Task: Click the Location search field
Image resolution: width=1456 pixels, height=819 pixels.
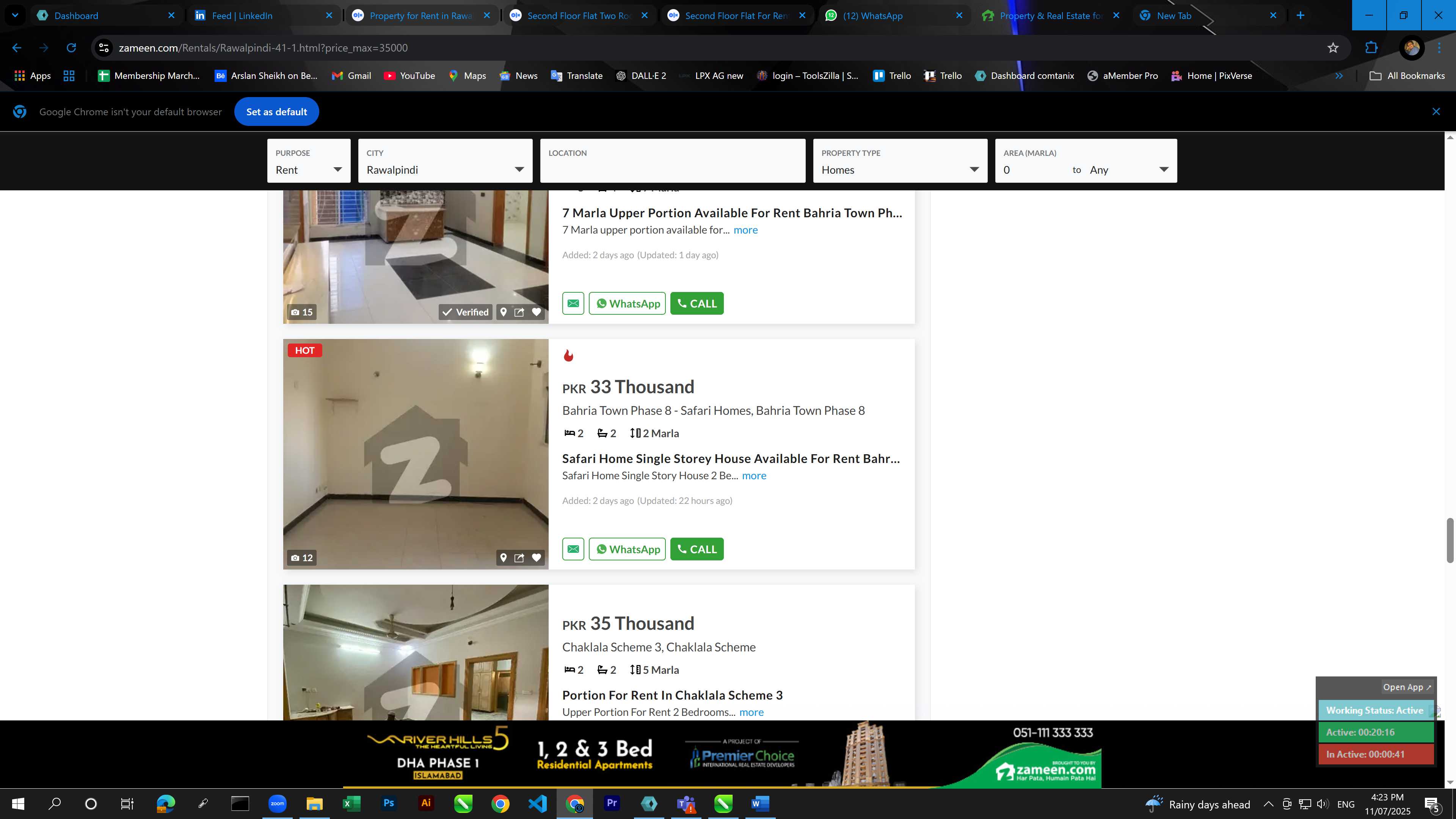Action: (x=673, y=161)
